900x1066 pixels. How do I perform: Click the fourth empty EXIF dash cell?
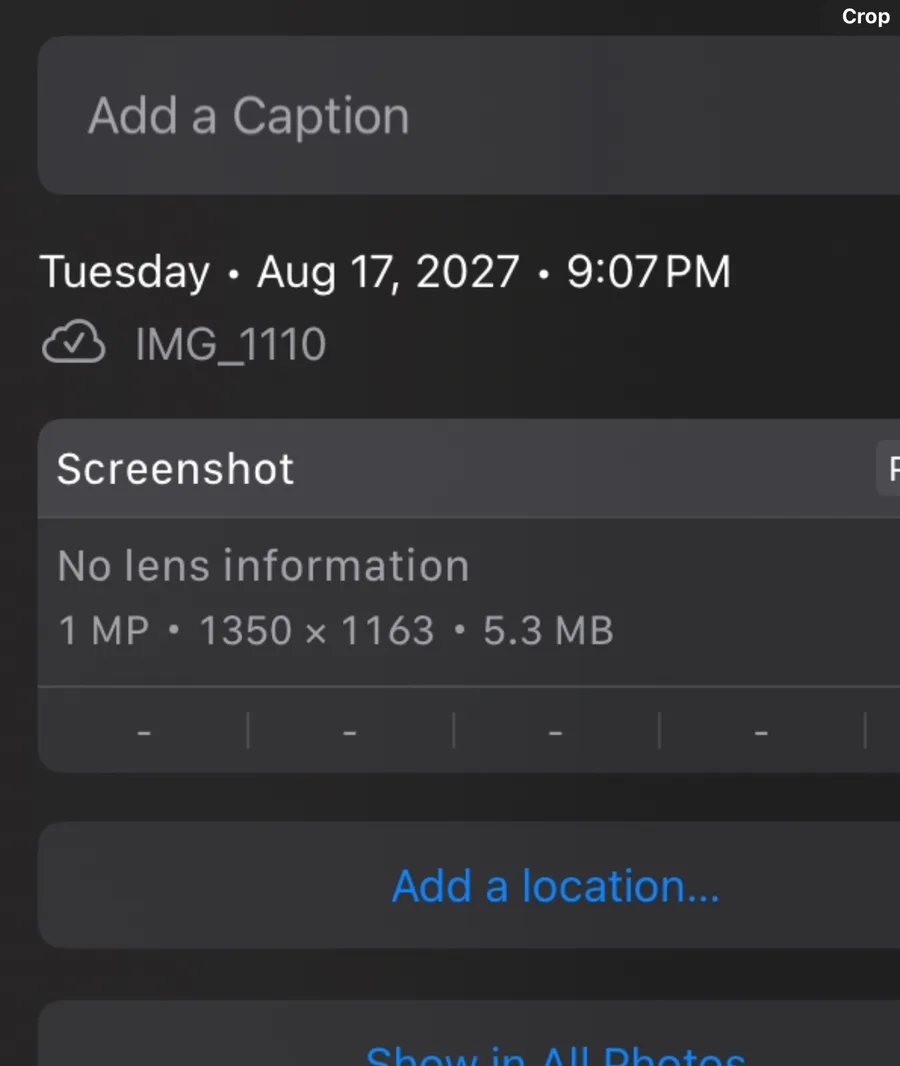(762, 733)
